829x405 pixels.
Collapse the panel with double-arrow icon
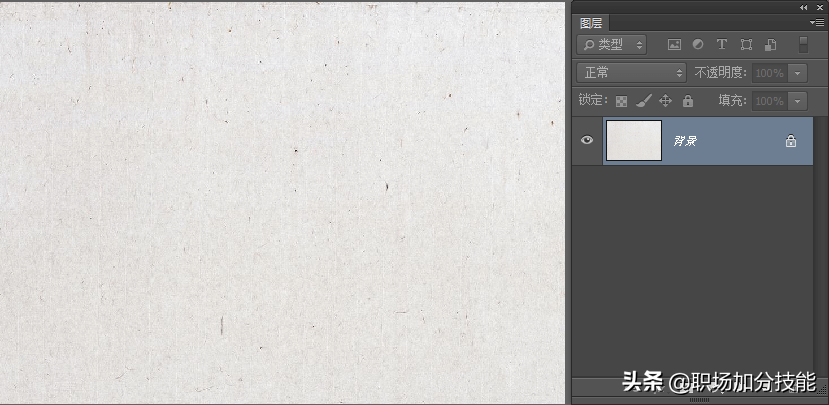(x=804, y=7)
